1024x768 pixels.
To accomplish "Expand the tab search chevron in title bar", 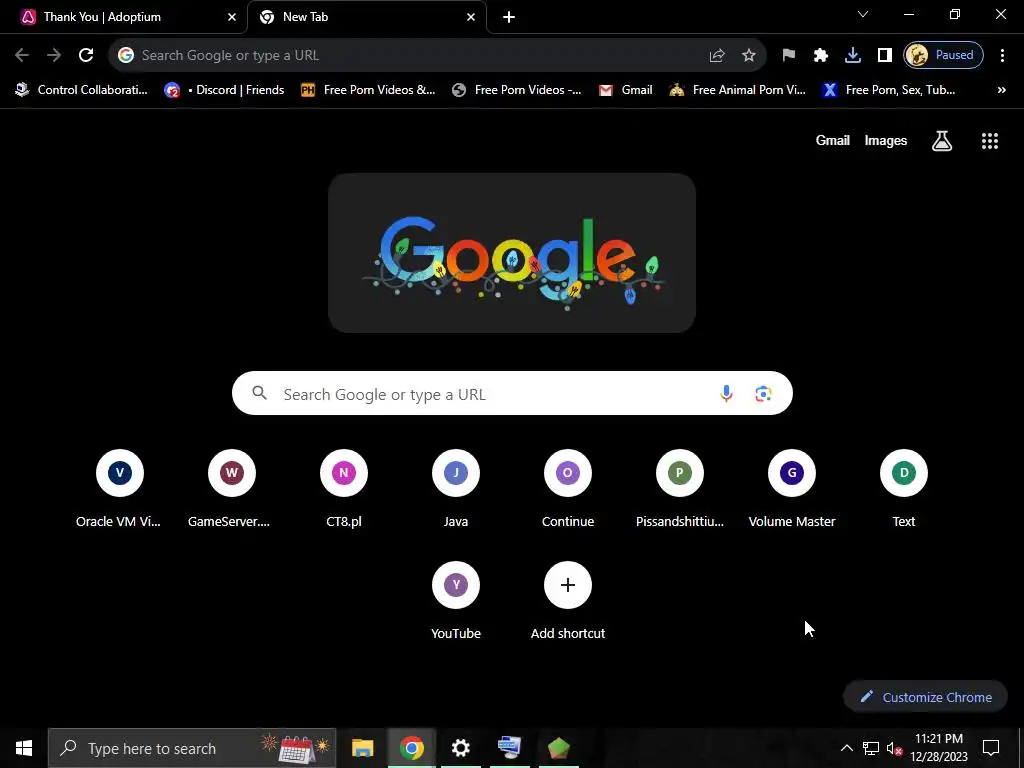I will (x=863, y=14).
